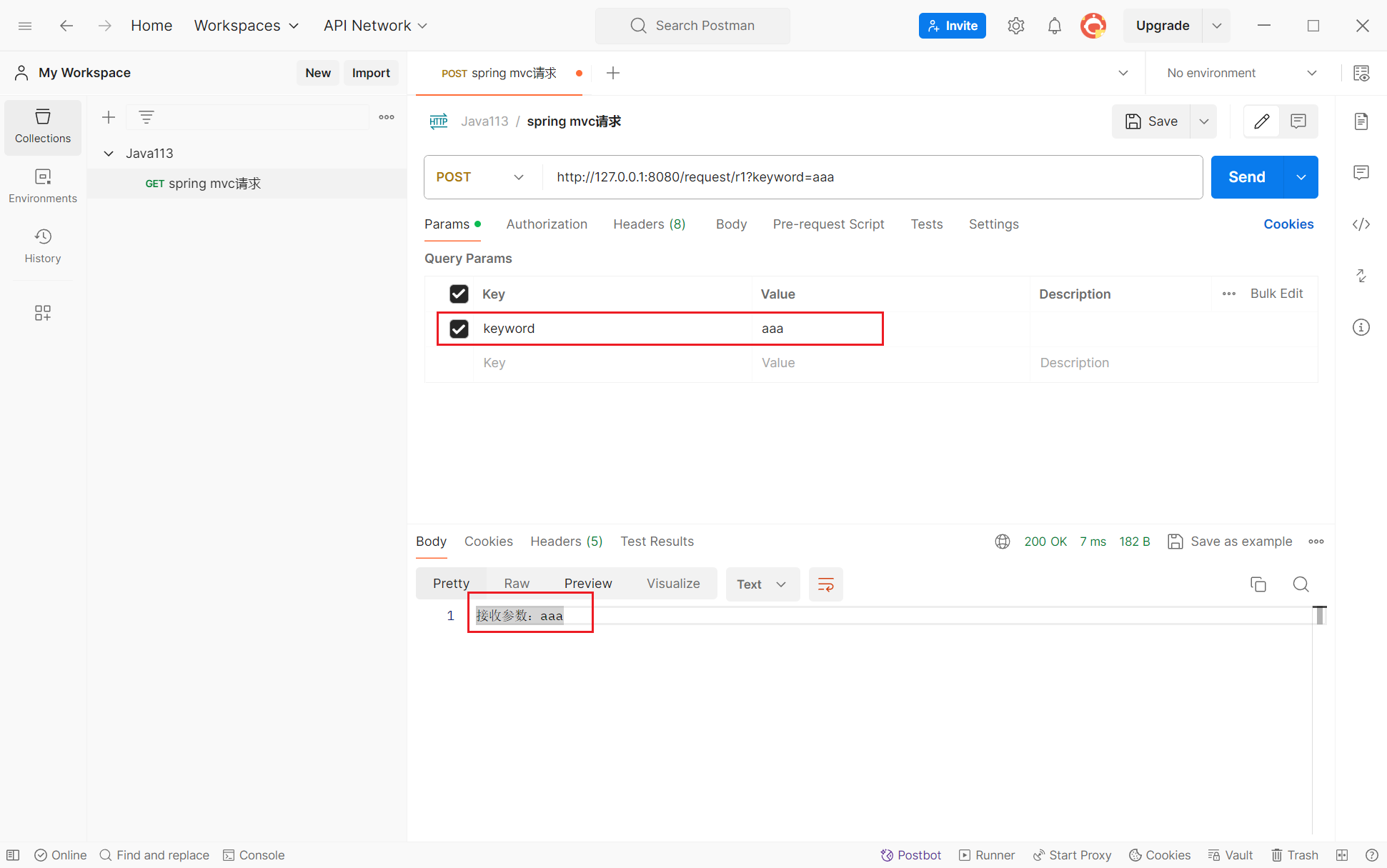The height and width of the screenshot is (868, 1387).
Task: Click the blue Send button
Action: (1246, 177)
